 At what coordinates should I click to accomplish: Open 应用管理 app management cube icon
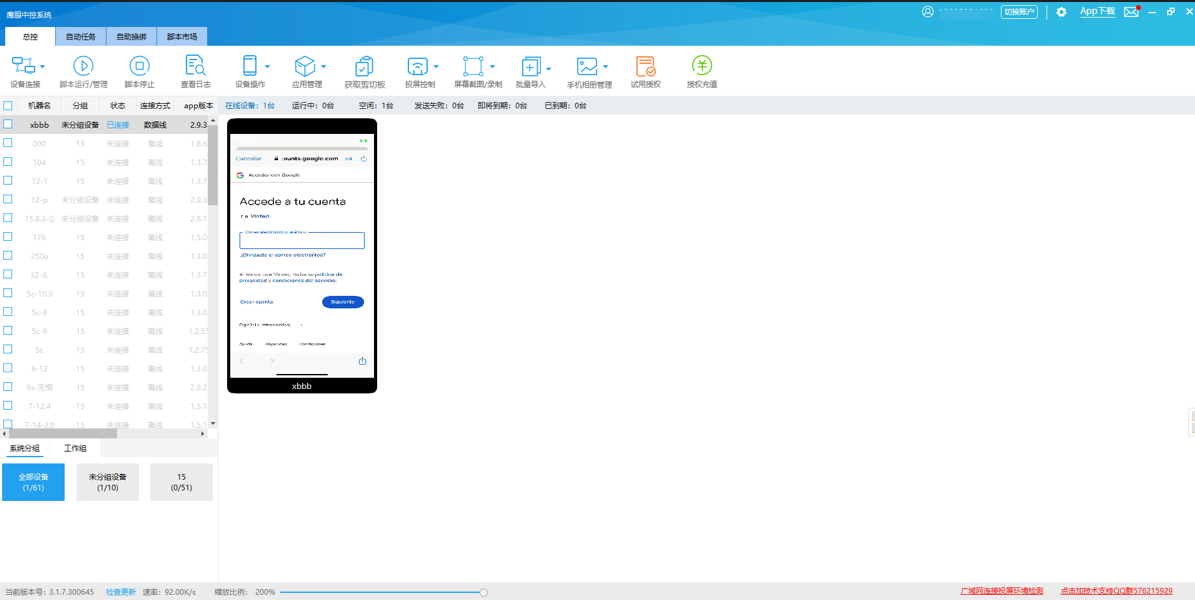click(305, 66)
